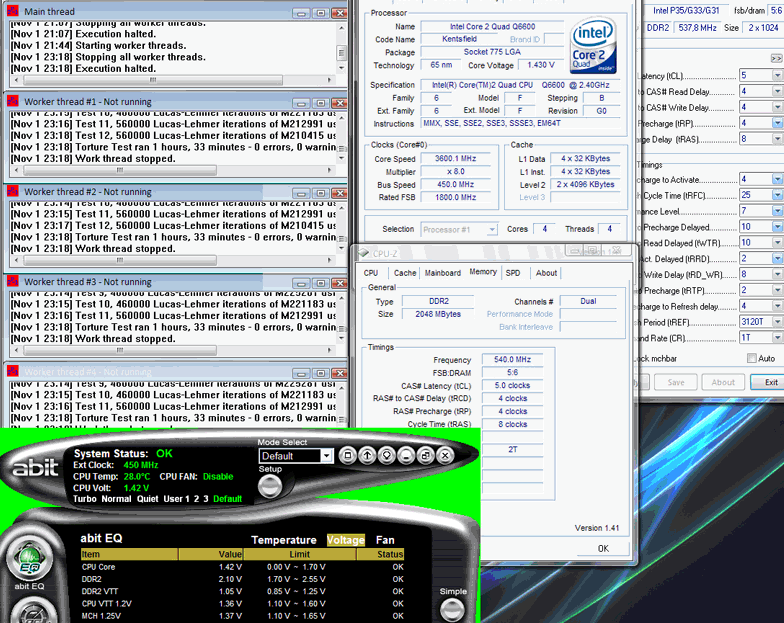Click the DDR2 VTT row in voltage table
Screen dimensions: 784x623
coord(242,592)
